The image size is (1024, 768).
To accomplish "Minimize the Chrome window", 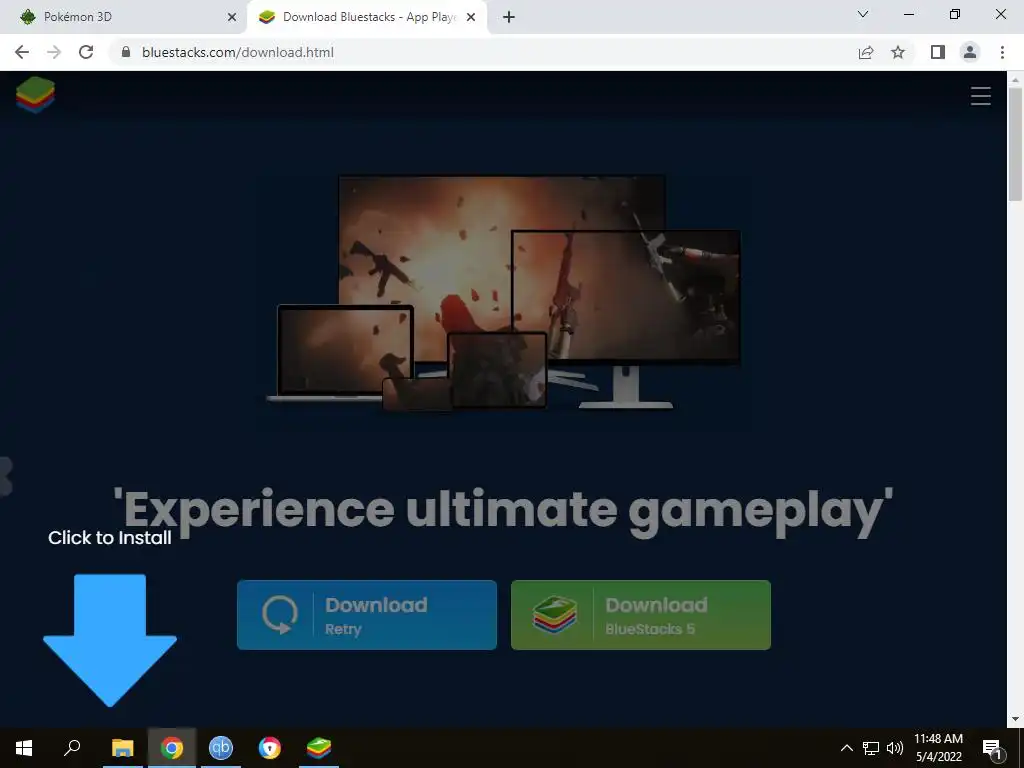I will [x=908, y=14].
